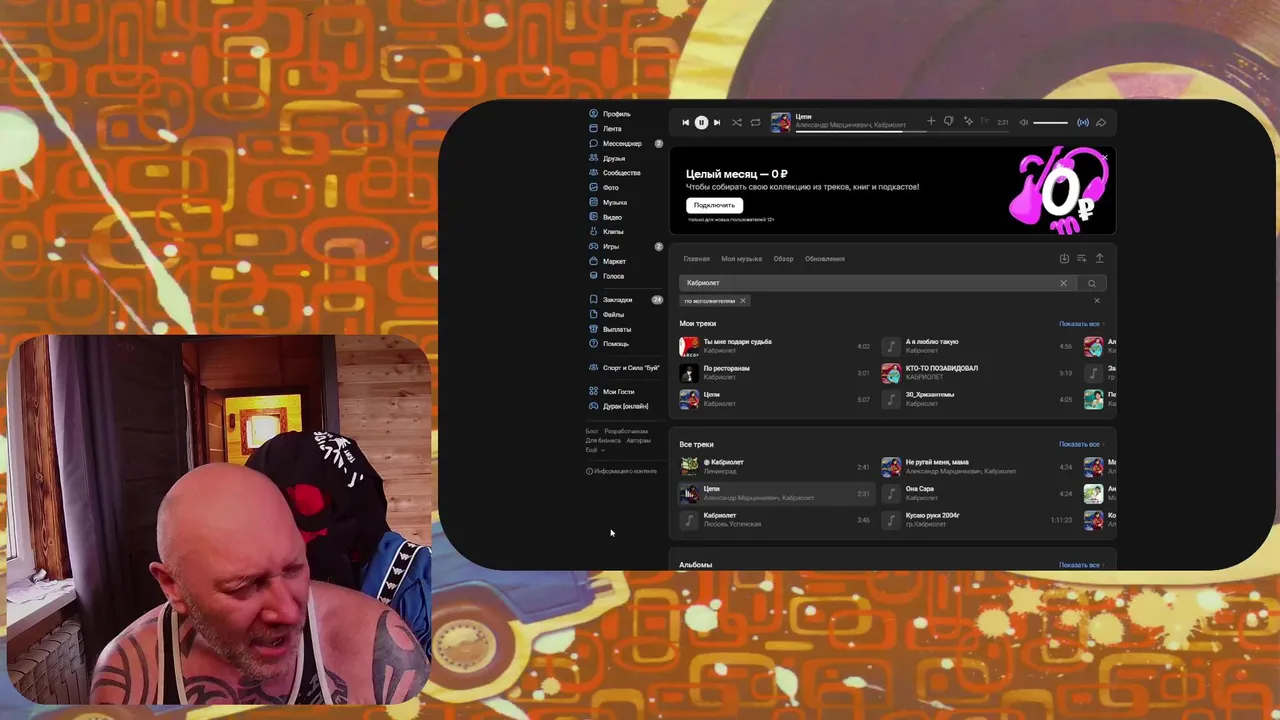Go to Лента news feed
The image size is (1280, 720).
pos(605,129)
